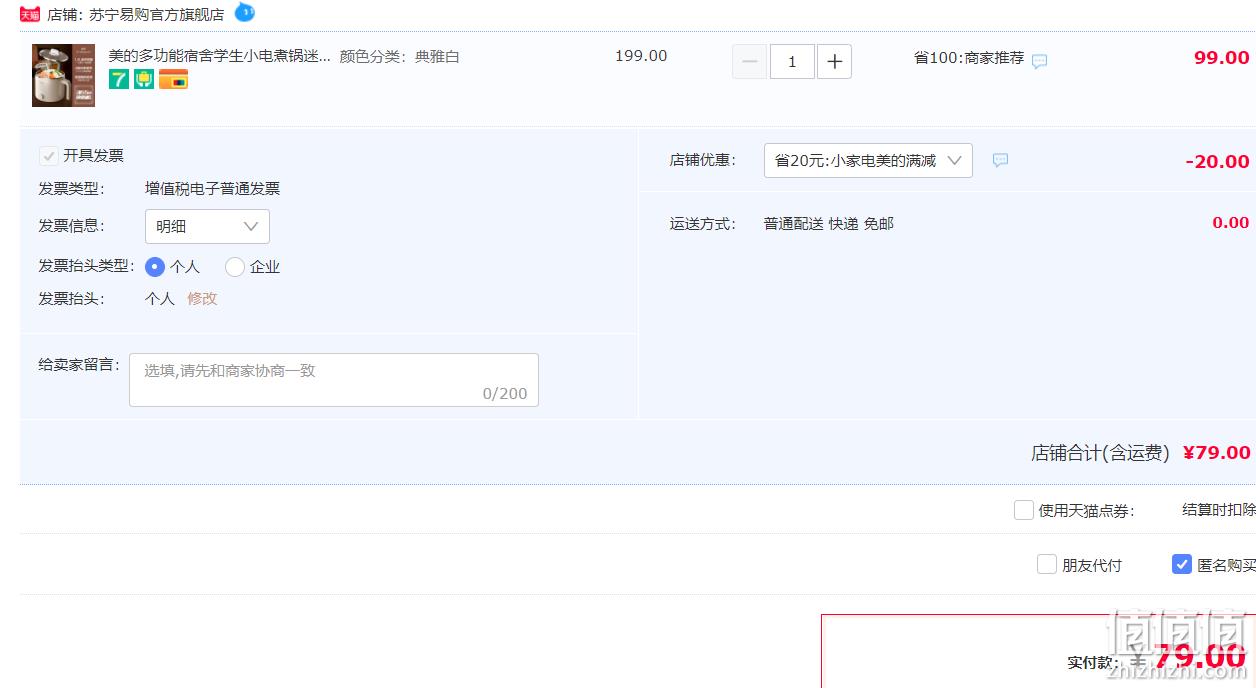Image resolution: width=1256 pixels, height=688 pixels.
Task: Click the 增值税电子普通发票 invoice type text
Action: coord(212,189)
